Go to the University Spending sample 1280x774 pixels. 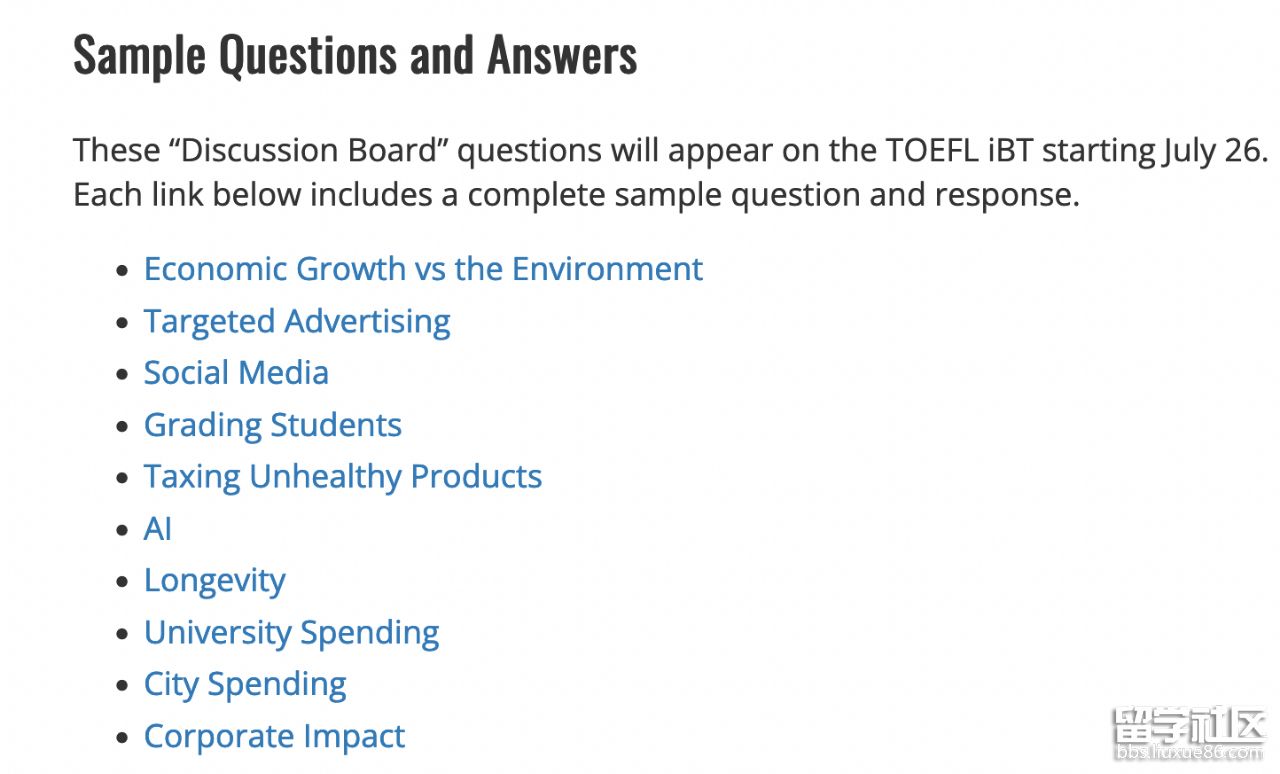292,633
